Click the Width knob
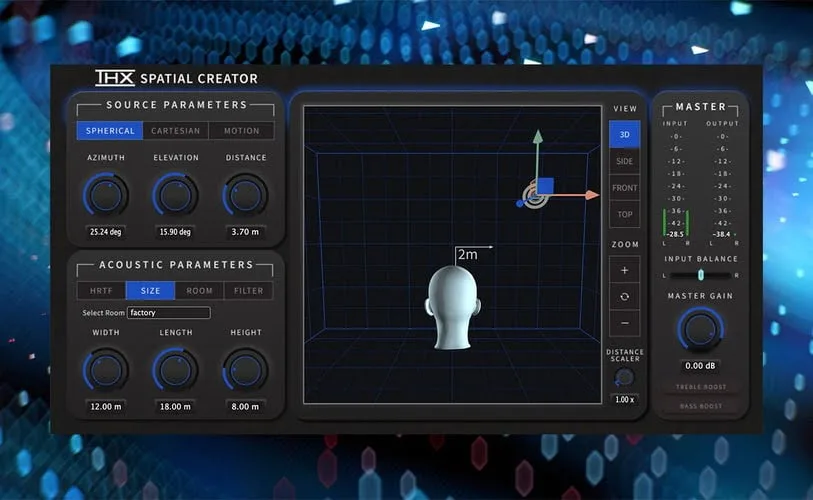 106,370
